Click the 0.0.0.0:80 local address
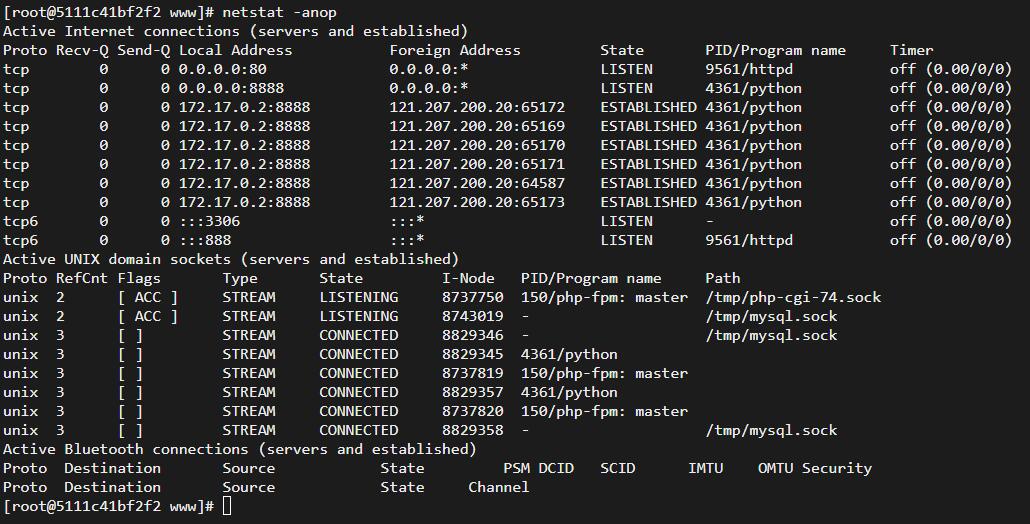This screenshot has width=1030, height=524. coord(223,69)
